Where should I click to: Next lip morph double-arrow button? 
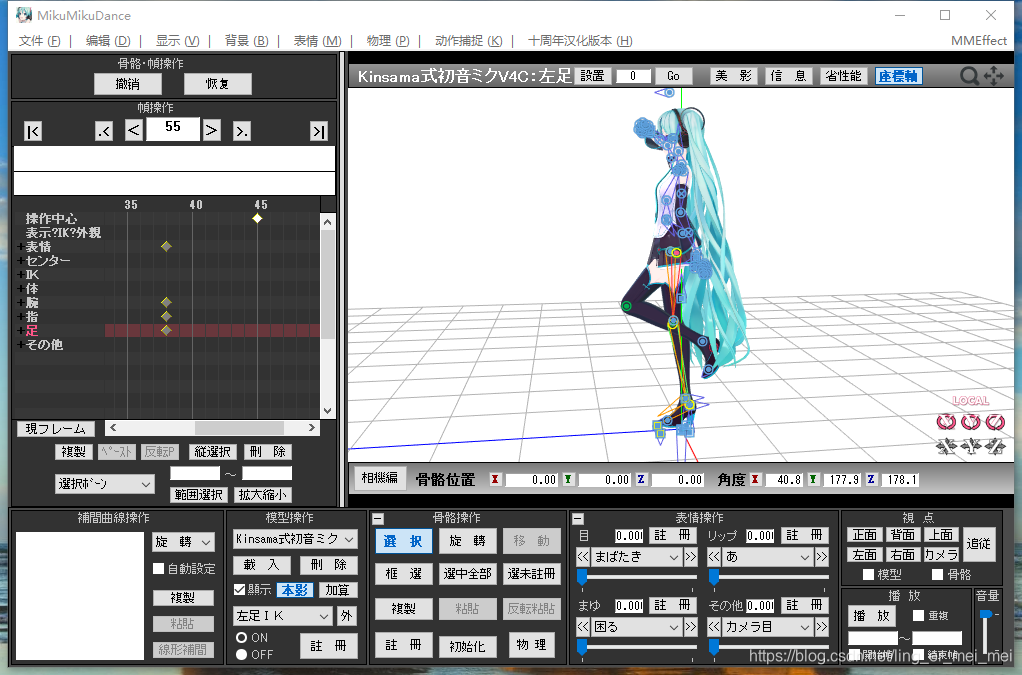821,557
